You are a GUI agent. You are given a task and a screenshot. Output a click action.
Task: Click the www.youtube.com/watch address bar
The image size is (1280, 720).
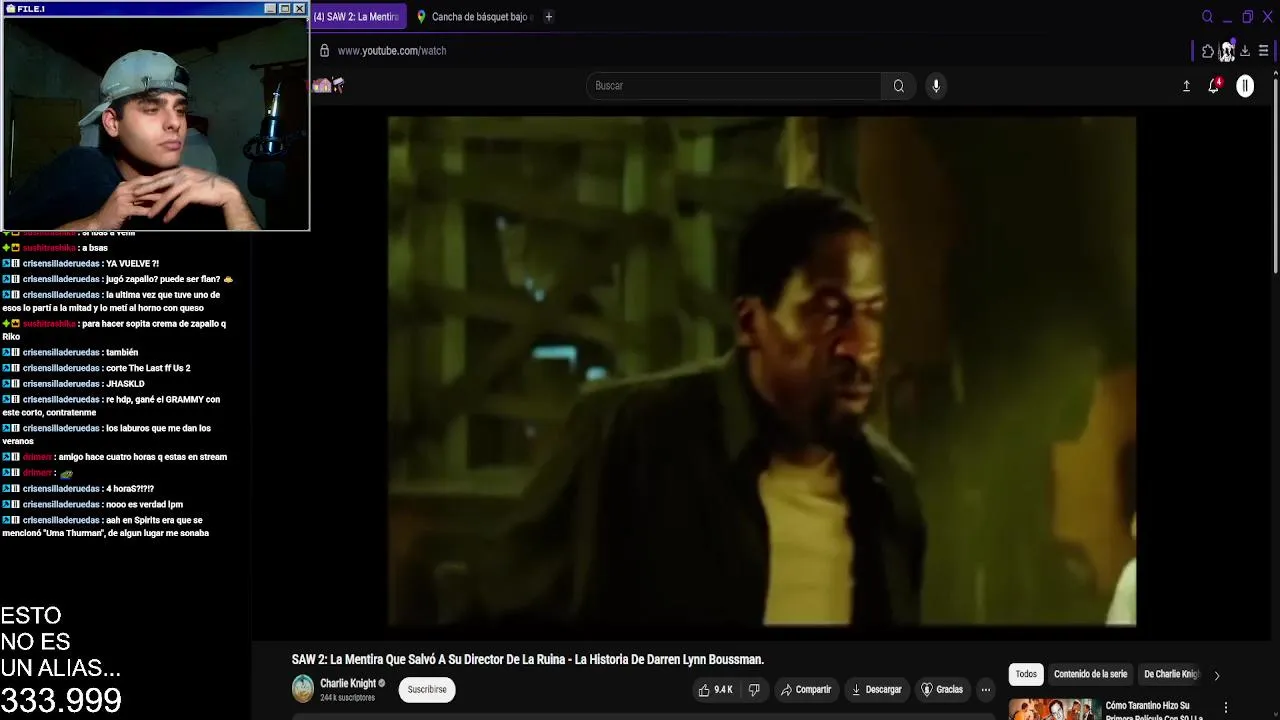pos(392,51)
